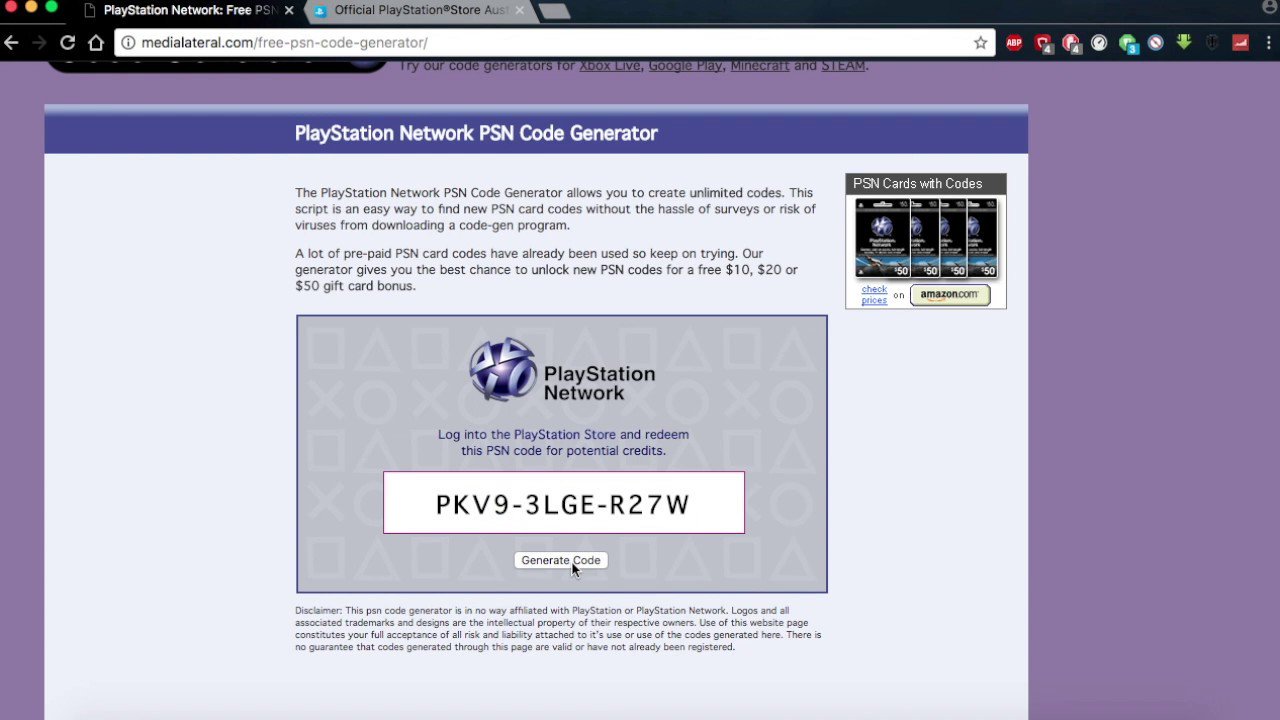Open the red chart extension icon

click(x=1240, y=43)
